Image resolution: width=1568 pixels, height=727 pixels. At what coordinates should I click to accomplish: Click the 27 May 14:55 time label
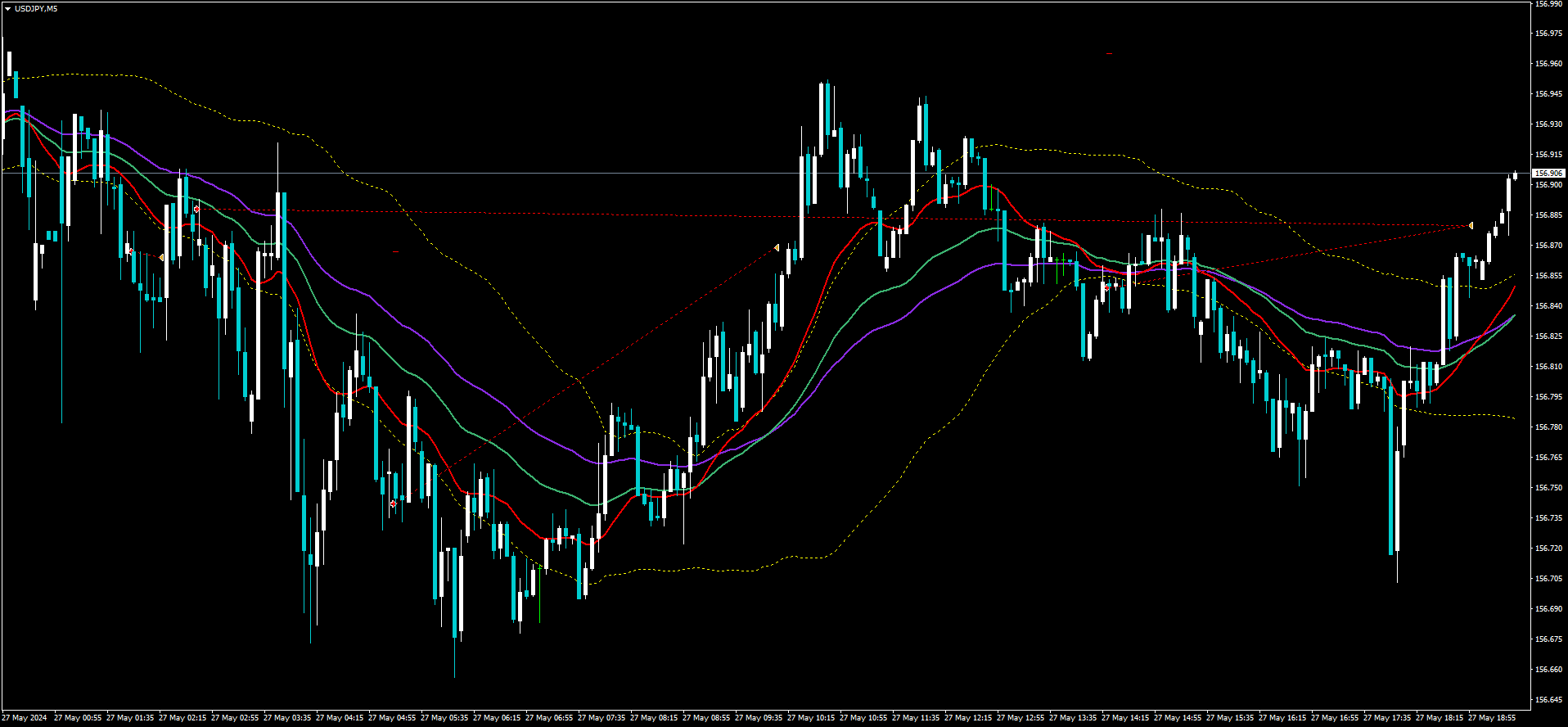[1178, 718]
